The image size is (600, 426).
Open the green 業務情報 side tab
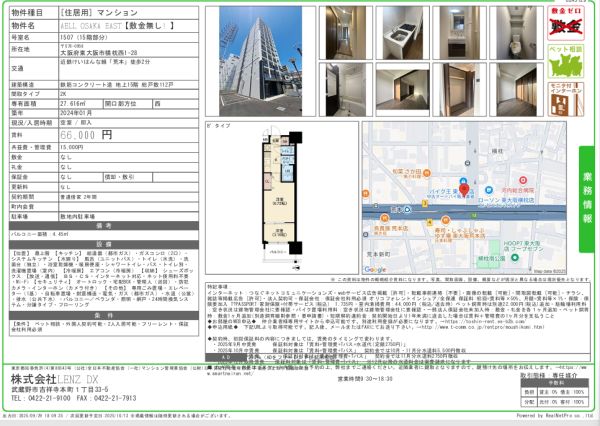[587, 199]
